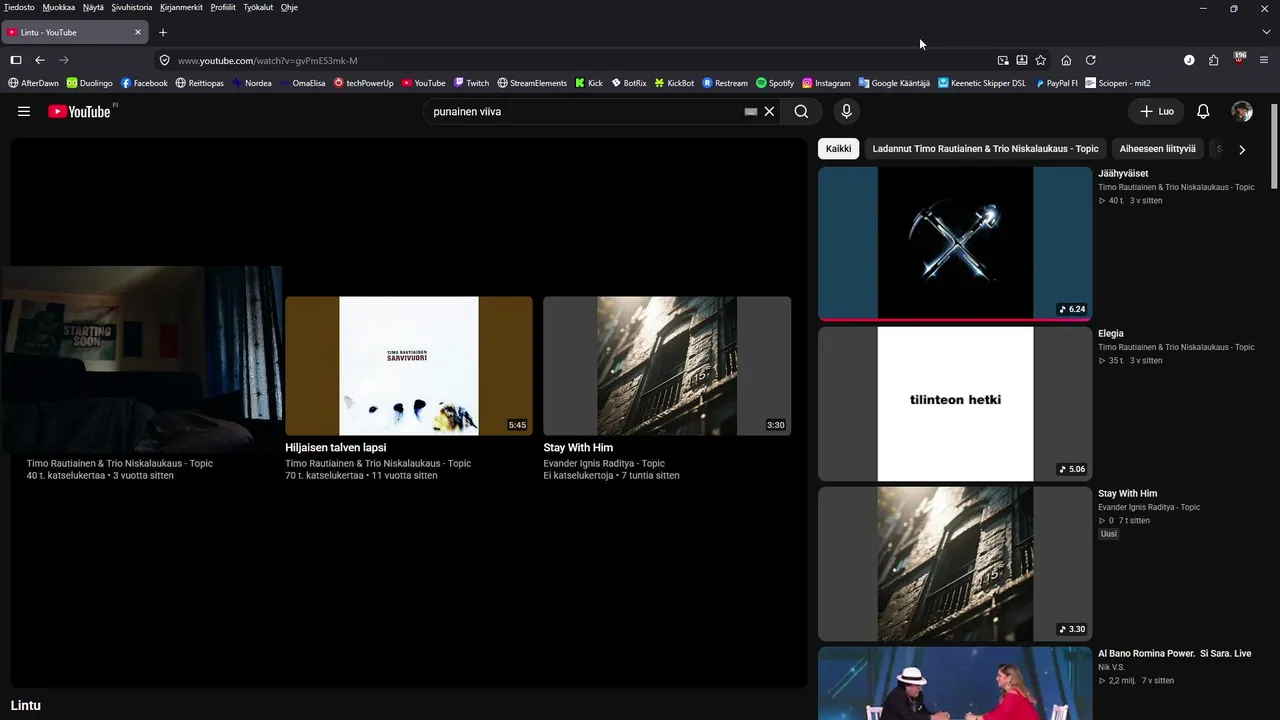The image size is (1280, 720).
Task: Open the Spotify bookmark link
Action: [775, 83]
